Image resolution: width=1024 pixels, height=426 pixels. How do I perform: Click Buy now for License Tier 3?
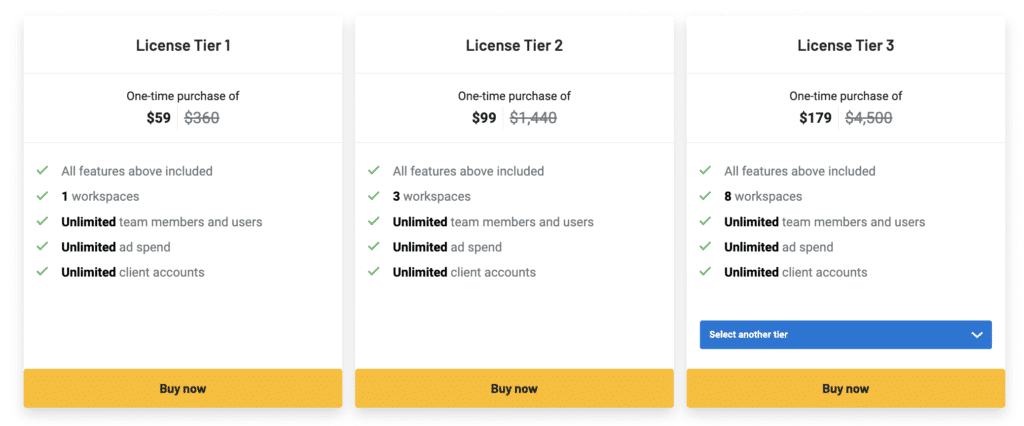[x=846, y=388]
